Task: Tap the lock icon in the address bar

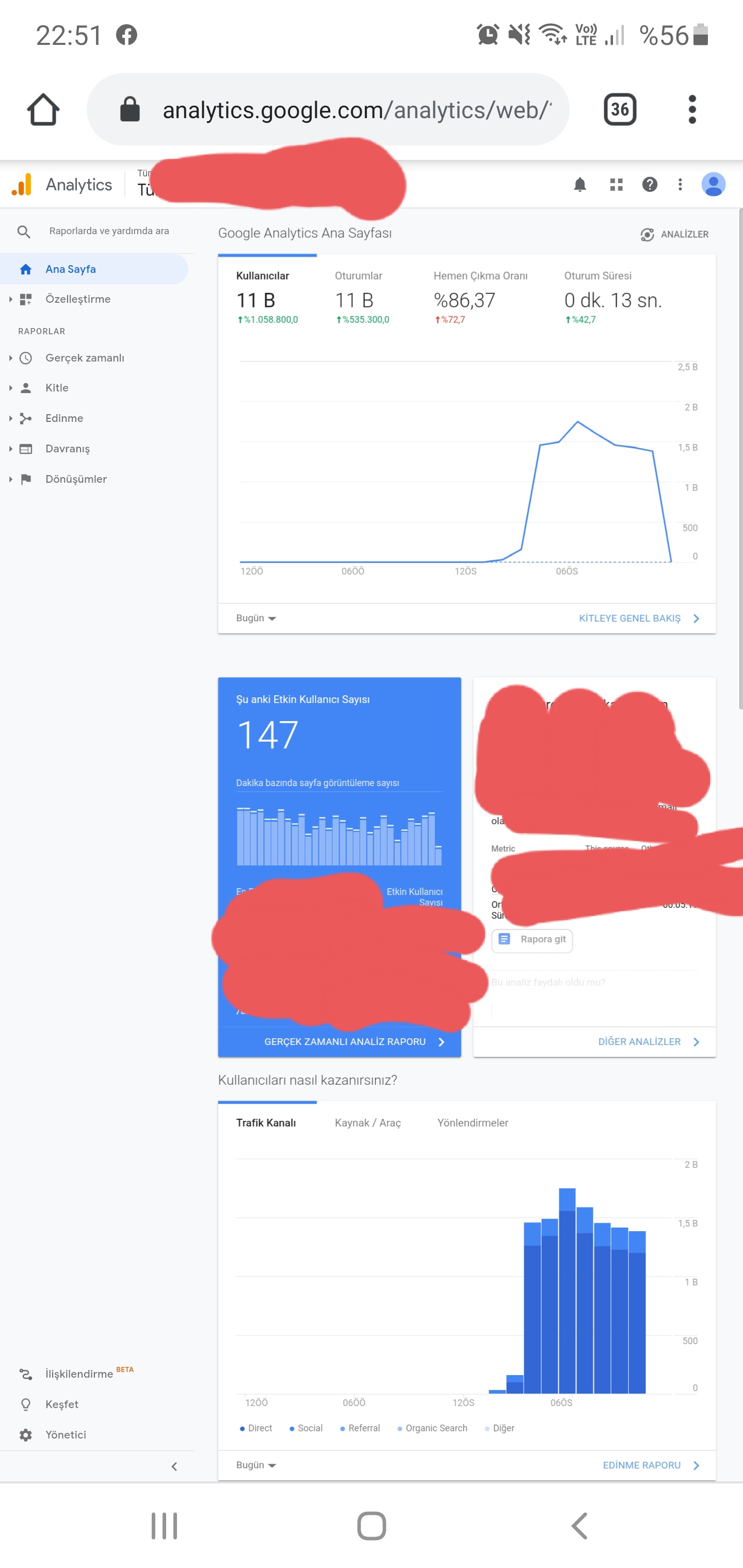Action: 130,109
